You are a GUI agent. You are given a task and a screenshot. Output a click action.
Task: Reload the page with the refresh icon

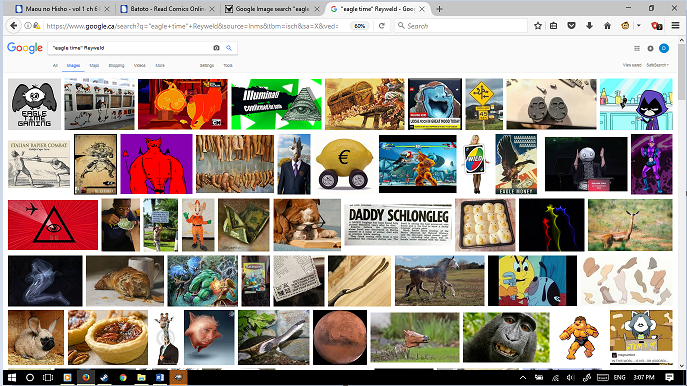click(382, 26)
